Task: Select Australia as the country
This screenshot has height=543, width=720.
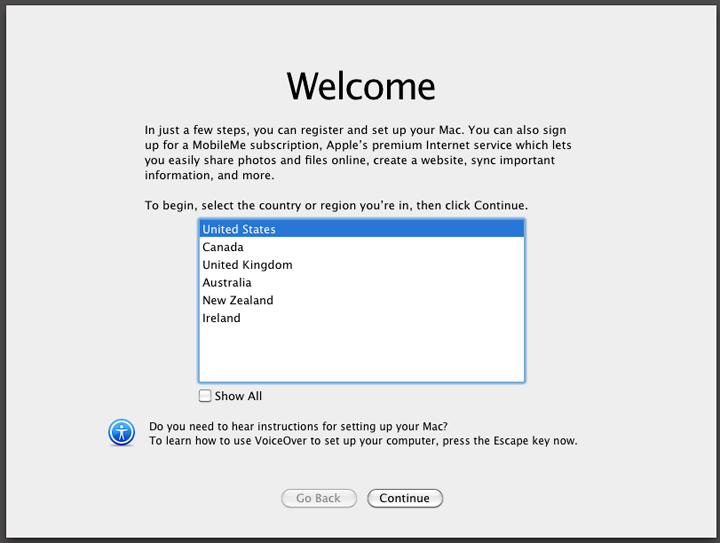Action: coord(361,282)
